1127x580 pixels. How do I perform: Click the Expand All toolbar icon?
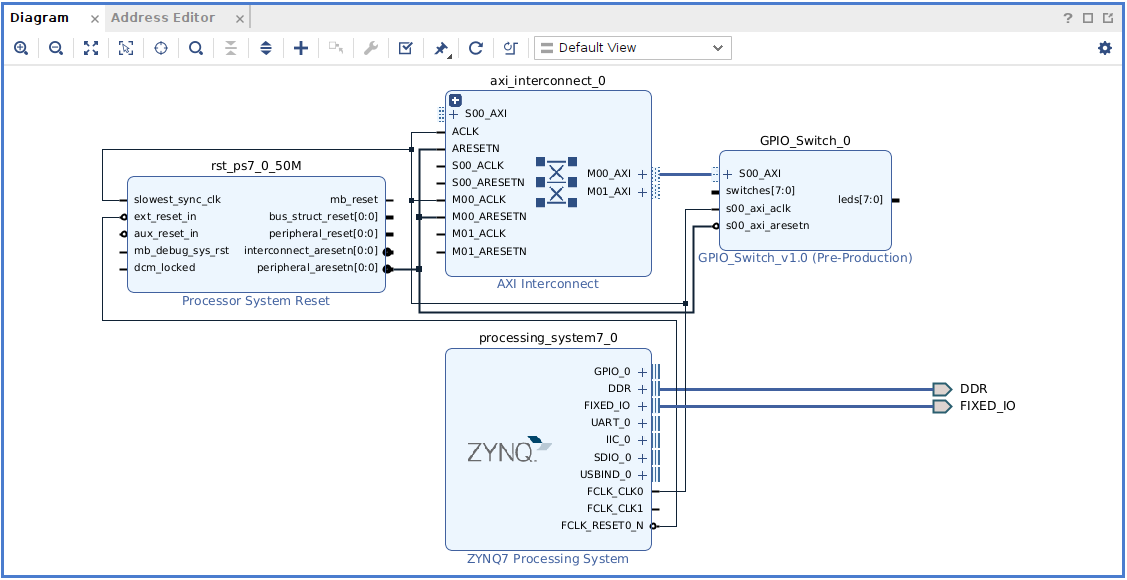click(266, 48)
